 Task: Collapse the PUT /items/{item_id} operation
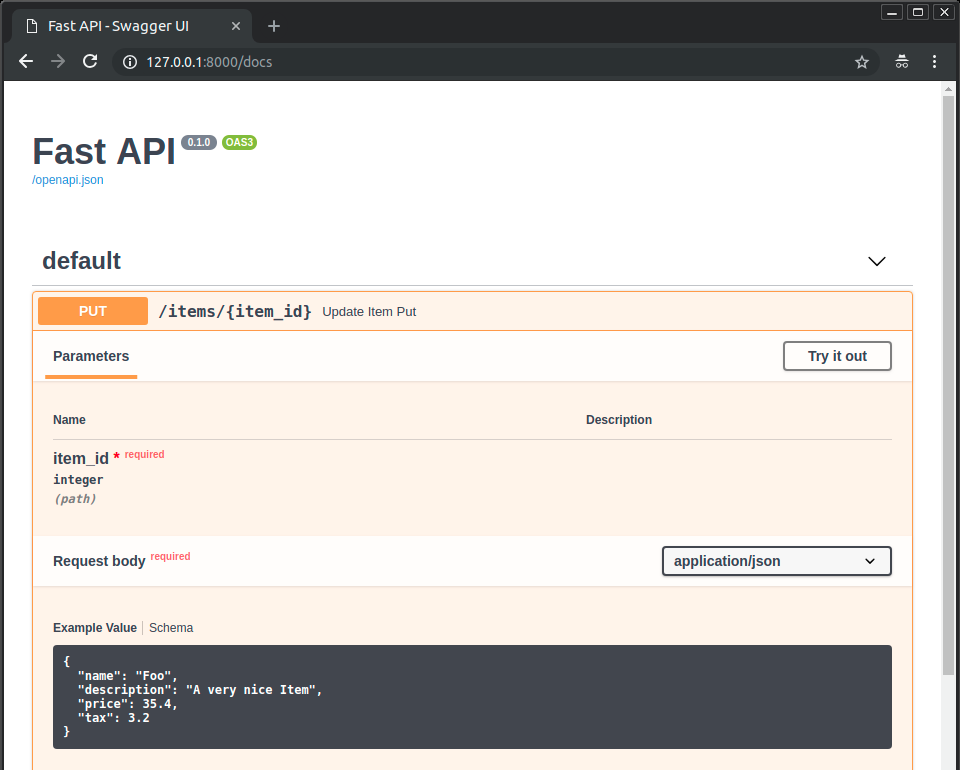coord(236,311)
